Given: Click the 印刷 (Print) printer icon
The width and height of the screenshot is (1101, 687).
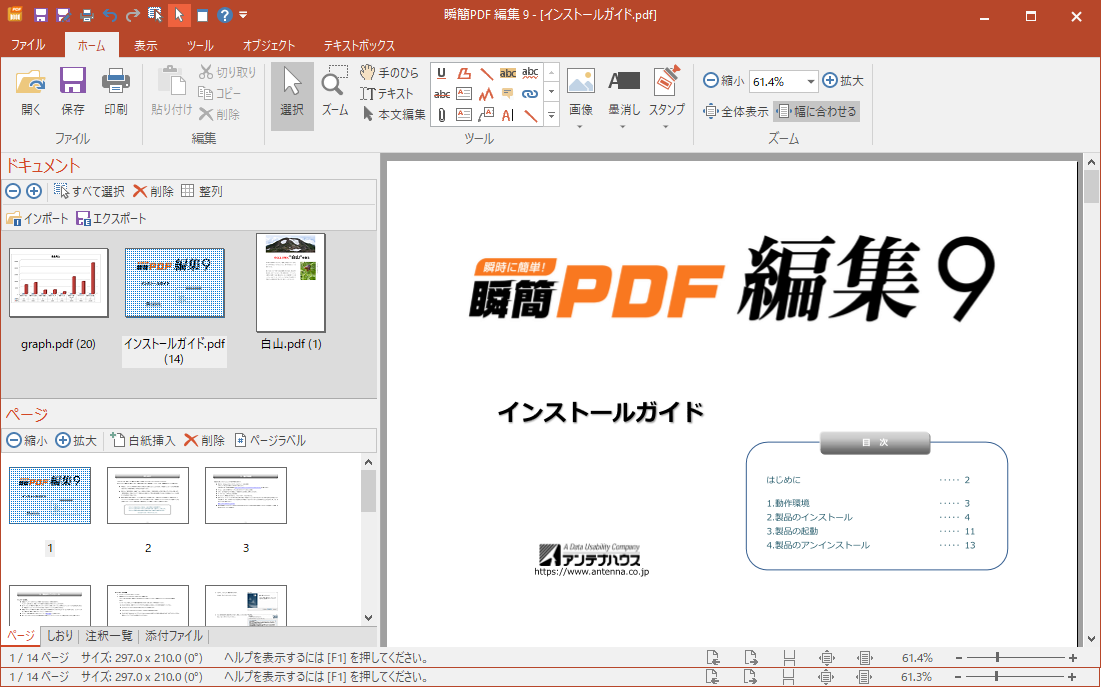Looking at the screenshot, I should click(x=116, y=81).
